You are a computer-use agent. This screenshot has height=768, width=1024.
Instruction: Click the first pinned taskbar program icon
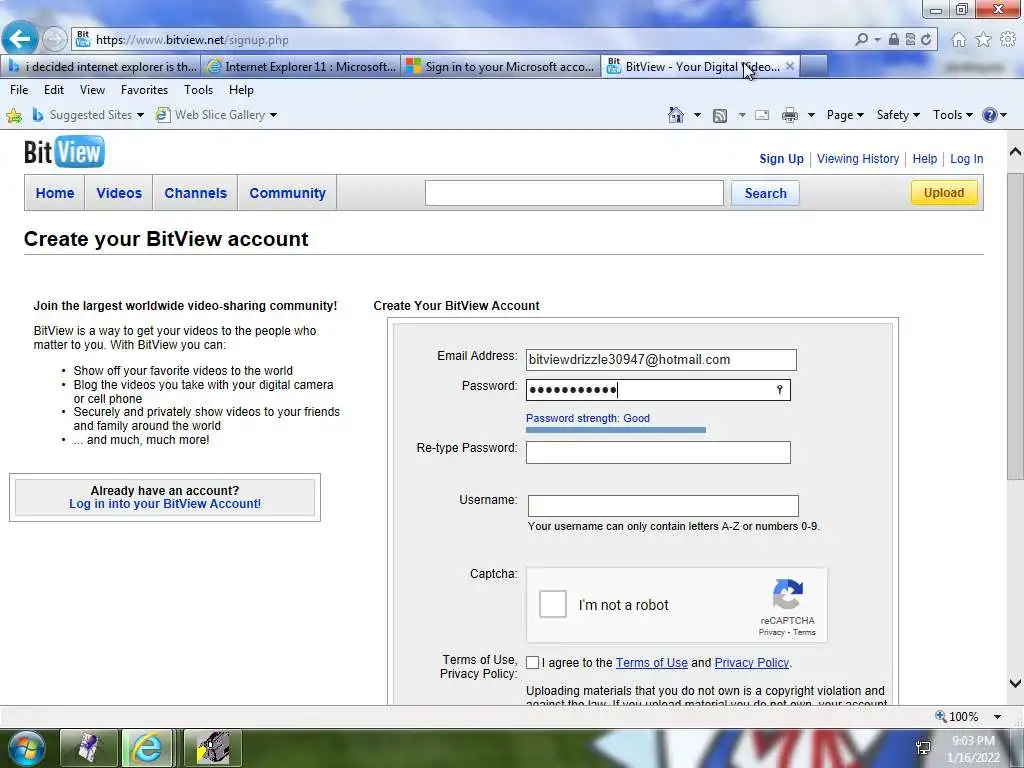pos(89,748)
